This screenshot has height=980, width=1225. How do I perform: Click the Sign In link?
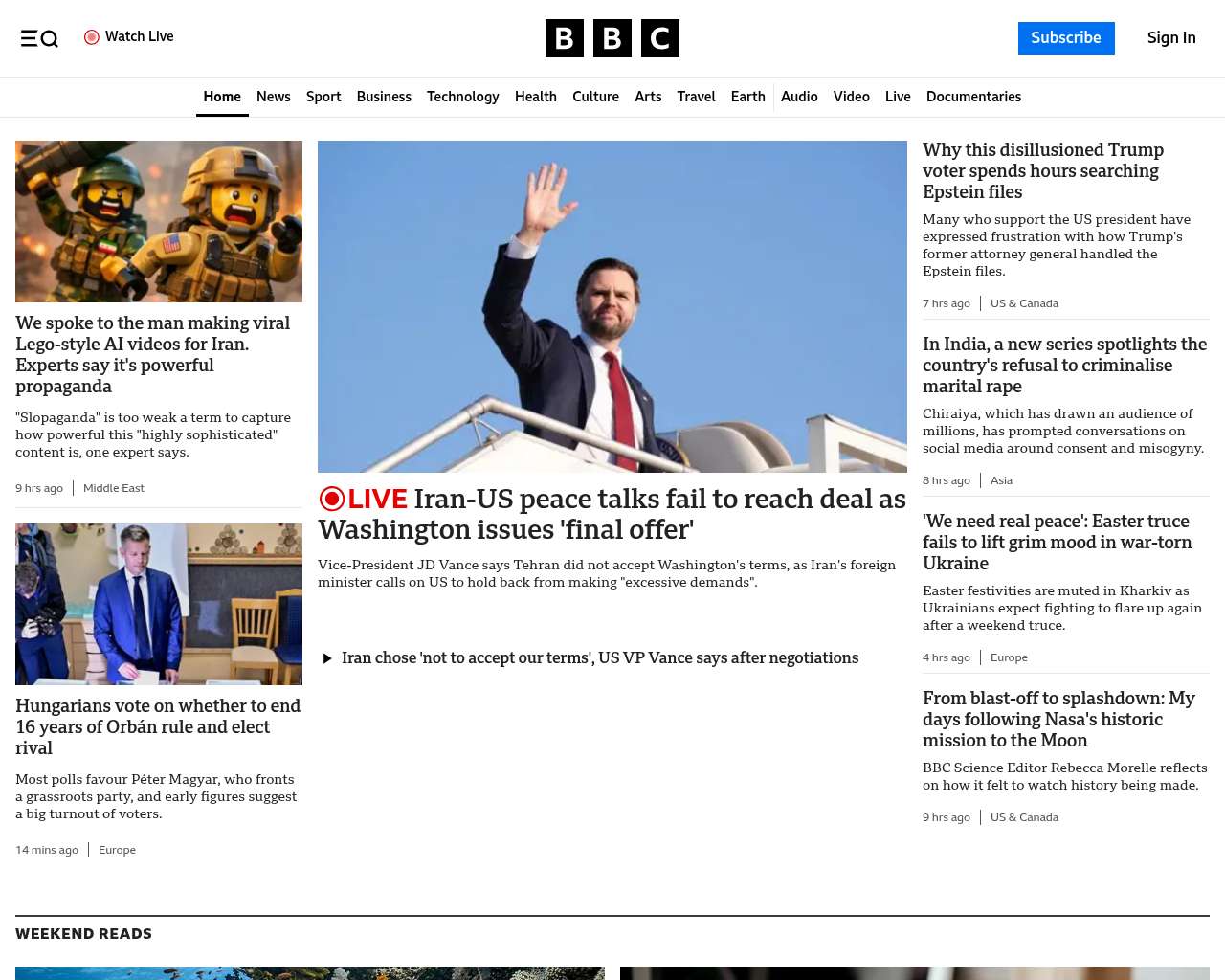[1171, 38]
